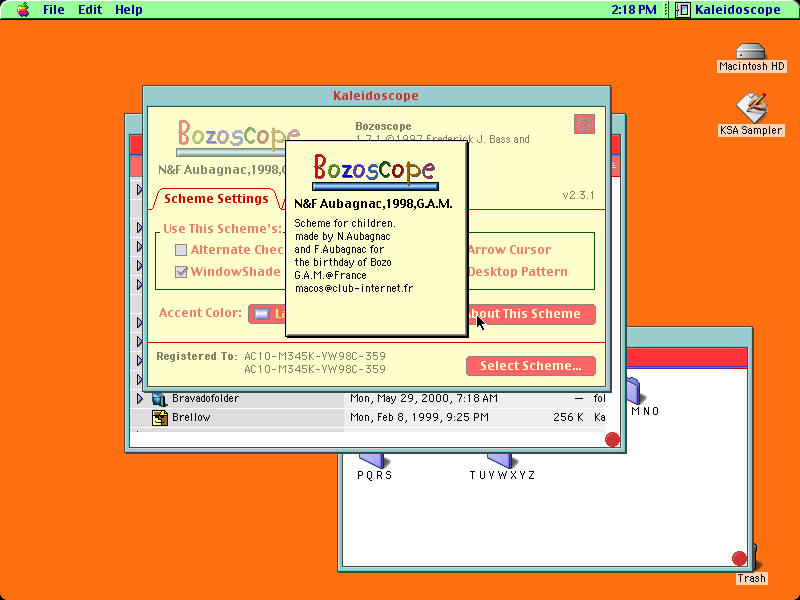The image size is (800, 600).
Task: Click the red grow box in folder window
Action: 739,559
